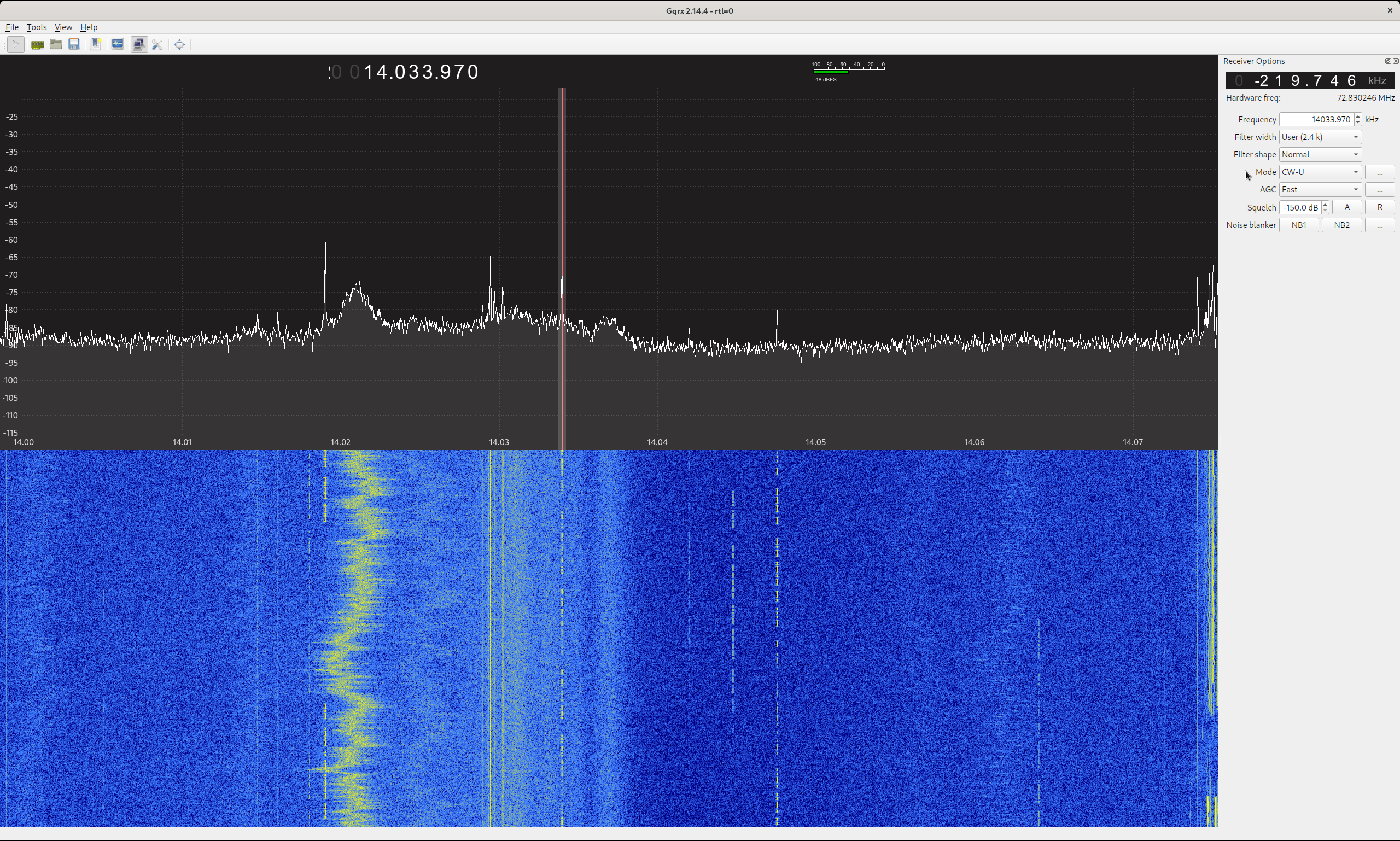Open the Mode CW-U dropdown

tap(1320, 172)
